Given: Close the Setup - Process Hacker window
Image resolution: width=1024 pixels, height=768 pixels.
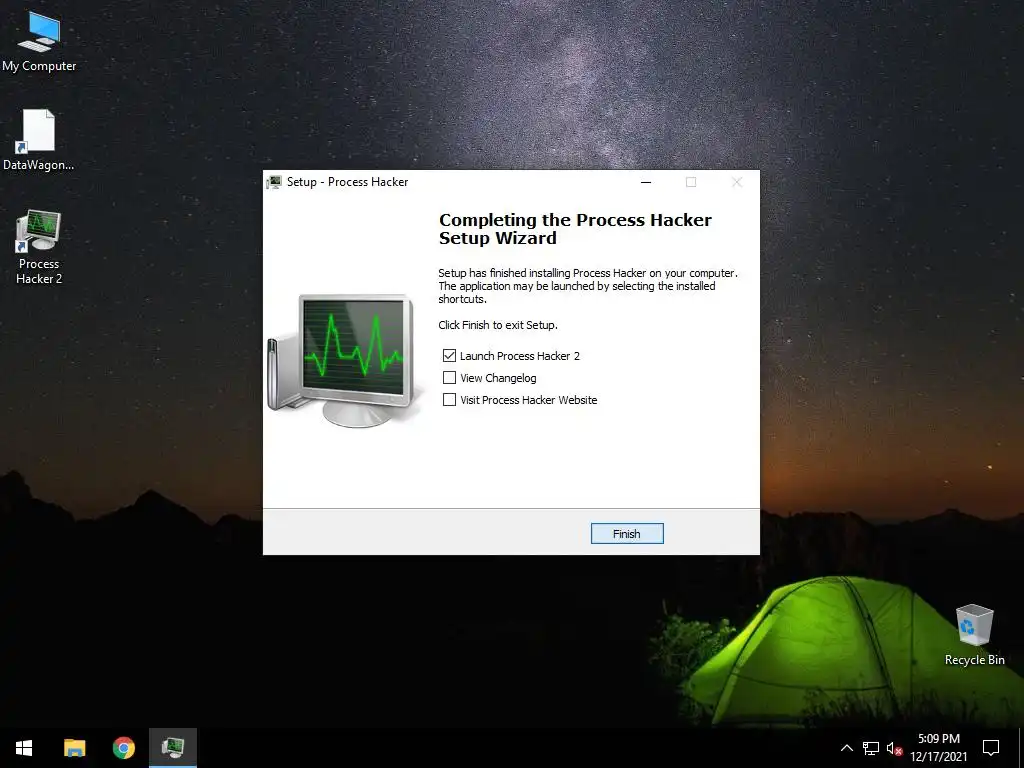Looking at the screenshot, I should 737,182.
